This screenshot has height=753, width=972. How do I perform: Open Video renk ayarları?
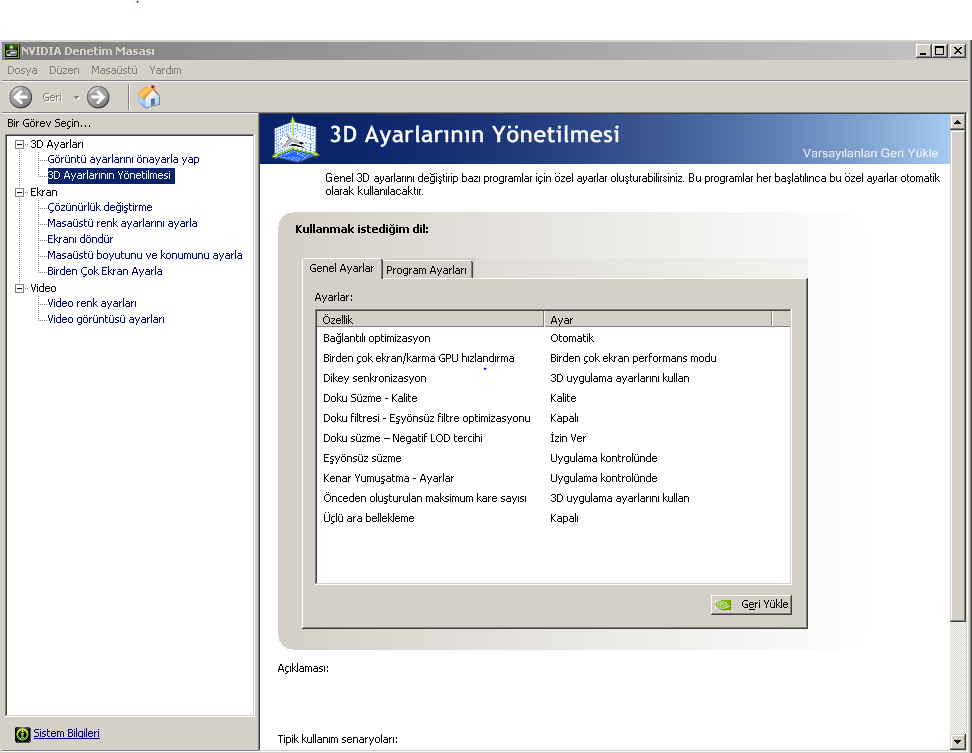[92, 303]
